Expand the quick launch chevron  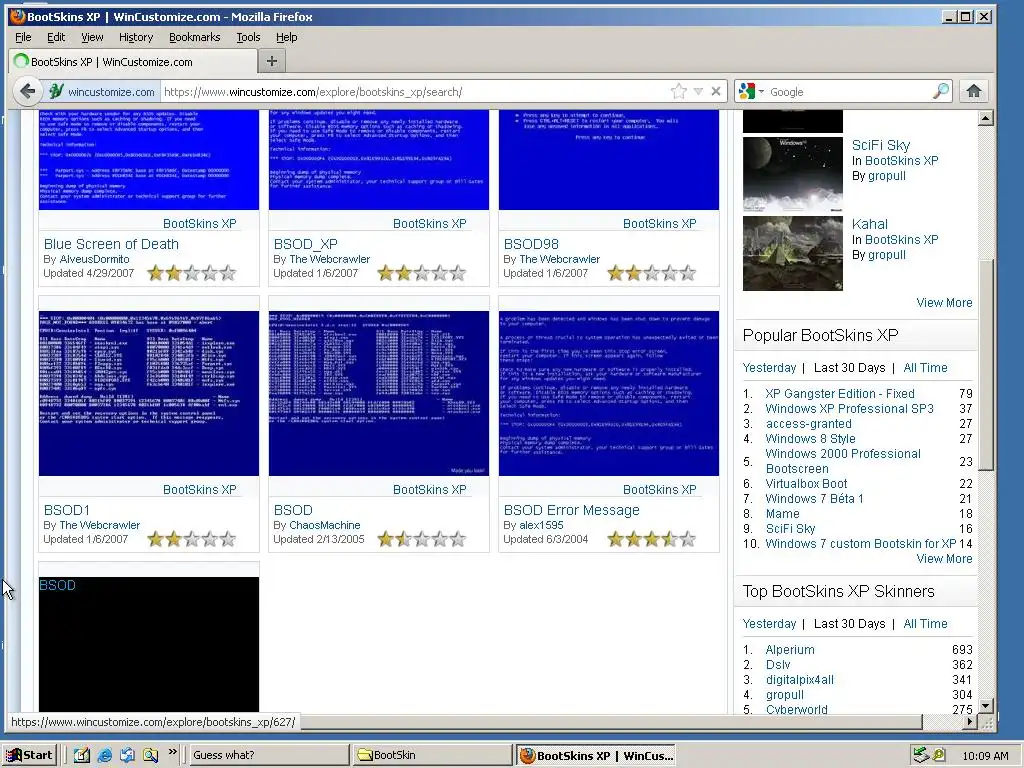172,752
